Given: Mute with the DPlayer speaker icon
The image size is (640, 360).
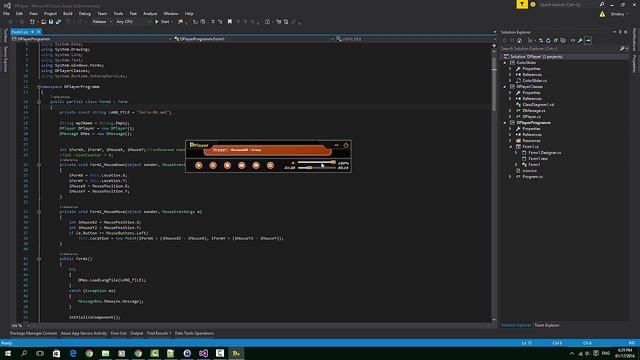Looking at the screenshot, I should coord(293,163).
